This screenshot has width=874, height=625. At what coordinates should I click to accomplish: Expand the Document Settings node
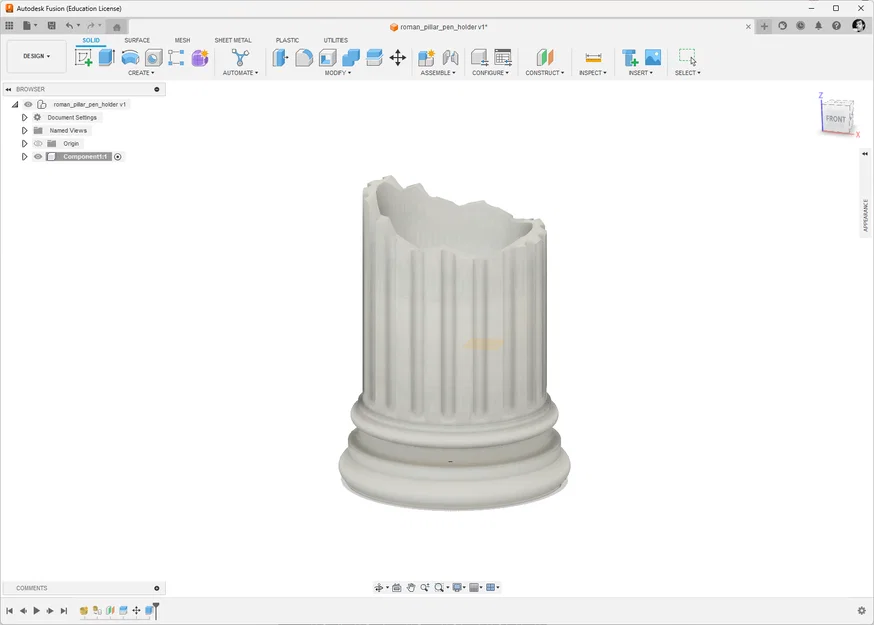(x=25, y=118)
